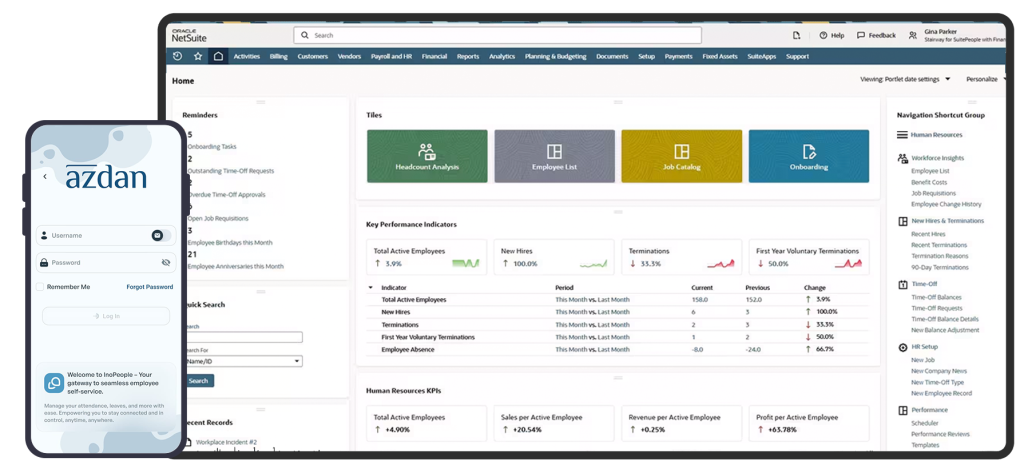Collapse the Indicator column expander arrow
1024x473 pixels.
[371, 287]
